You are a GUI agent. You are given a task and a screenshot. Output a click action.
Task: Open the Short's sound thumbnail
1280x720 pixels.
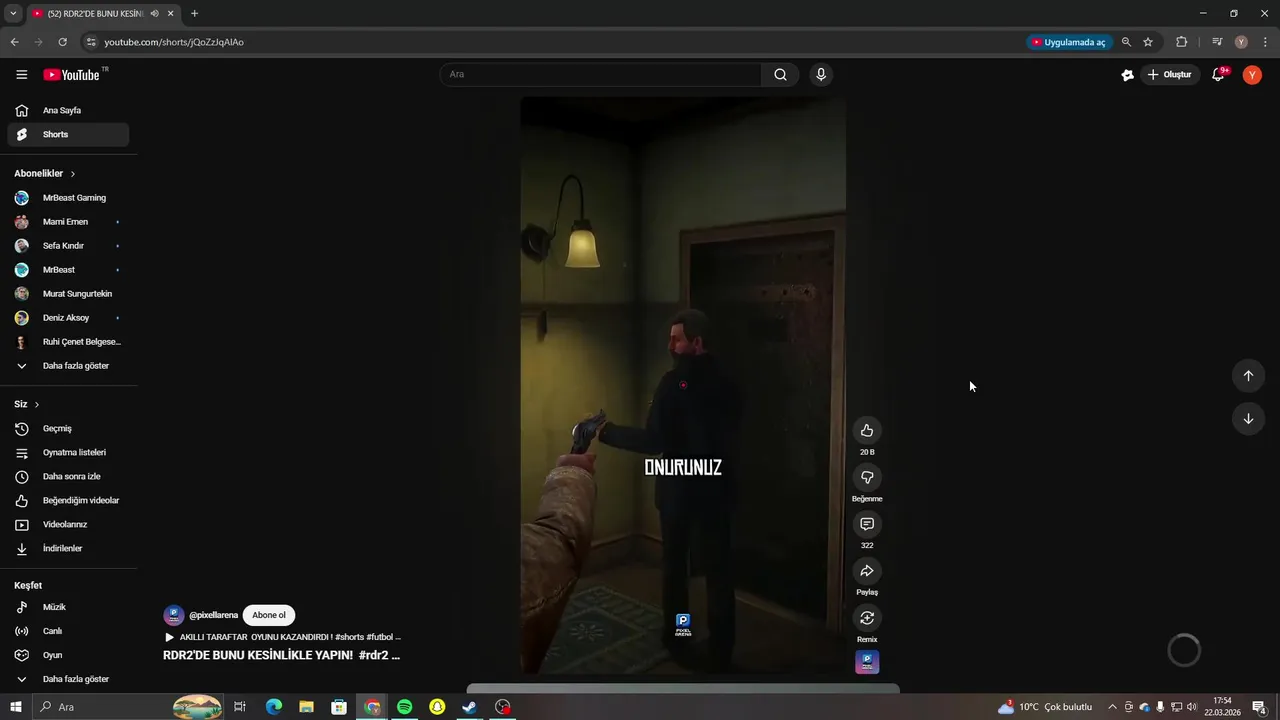(x=867, y=662)
